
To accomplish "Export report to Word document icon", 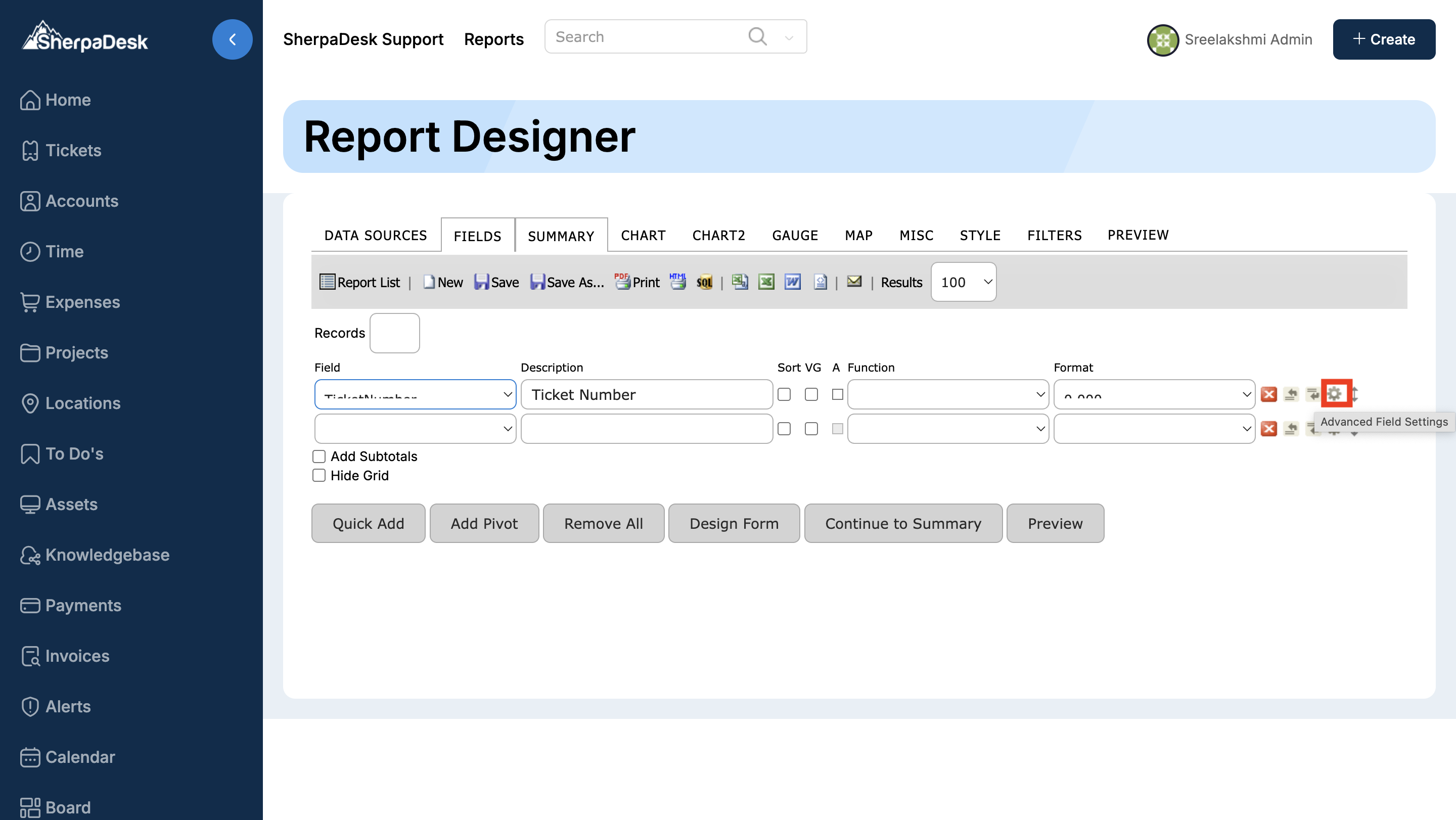I will (x=792, y=282).
